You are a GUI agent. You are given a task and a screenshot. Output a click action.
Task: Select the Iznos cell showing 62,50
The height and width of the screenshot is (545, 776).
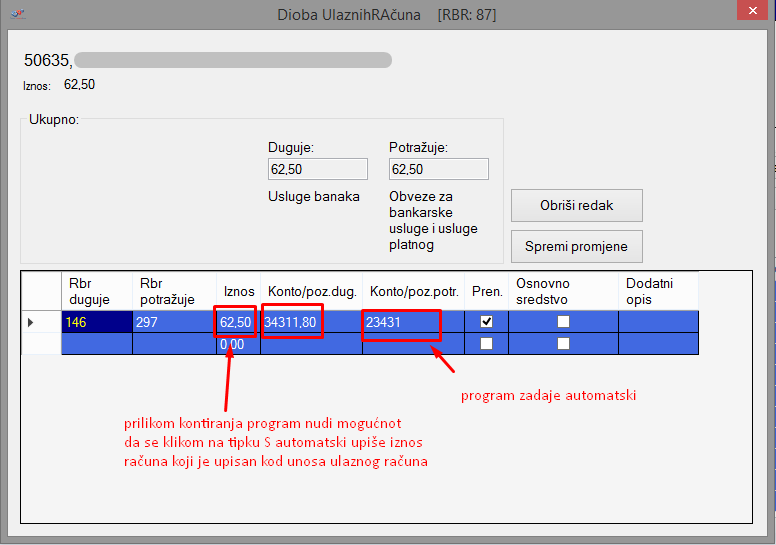tap(236, 322)
